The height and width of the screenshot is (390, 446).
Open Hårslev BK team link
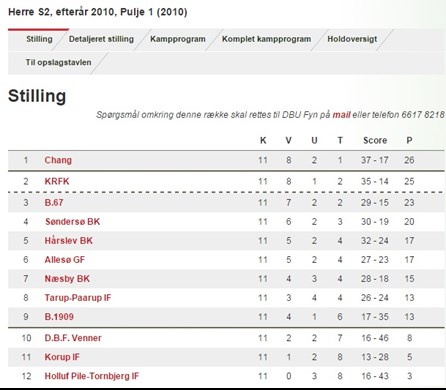coord(69,241)
